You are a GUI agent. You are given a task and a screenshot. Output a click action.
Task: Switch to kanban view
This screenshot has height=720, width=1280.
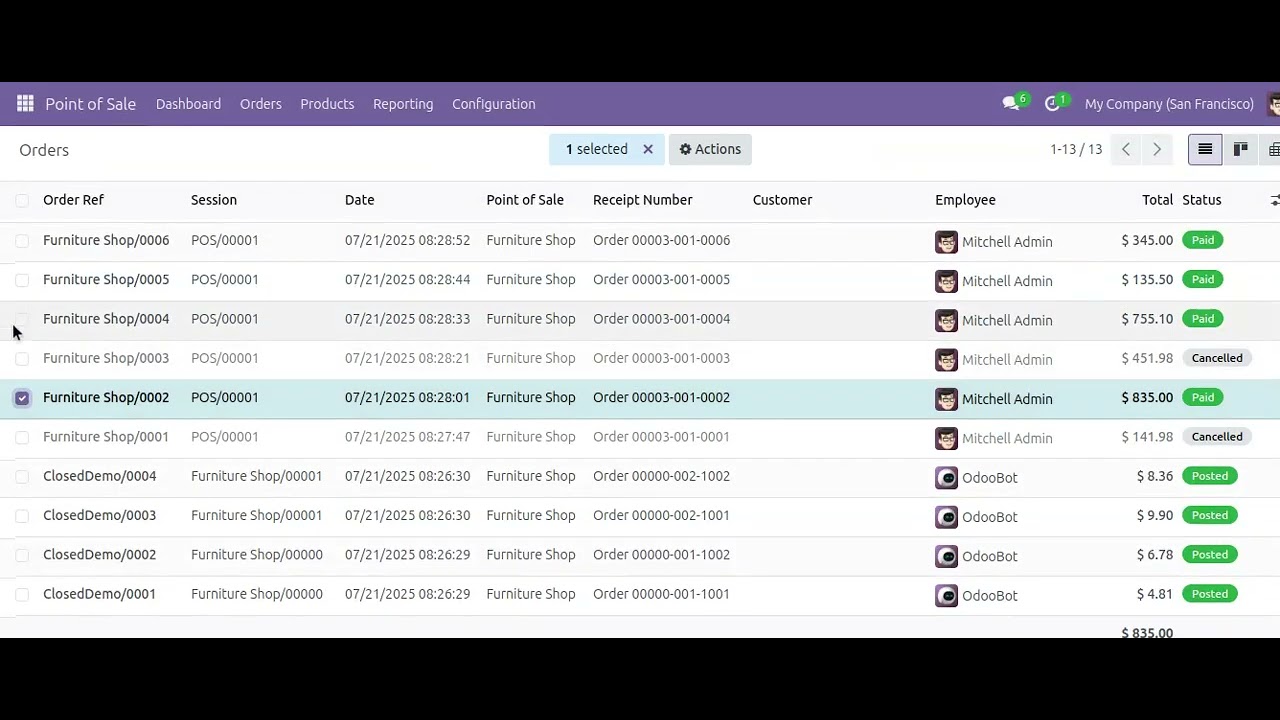[1240, 149]
